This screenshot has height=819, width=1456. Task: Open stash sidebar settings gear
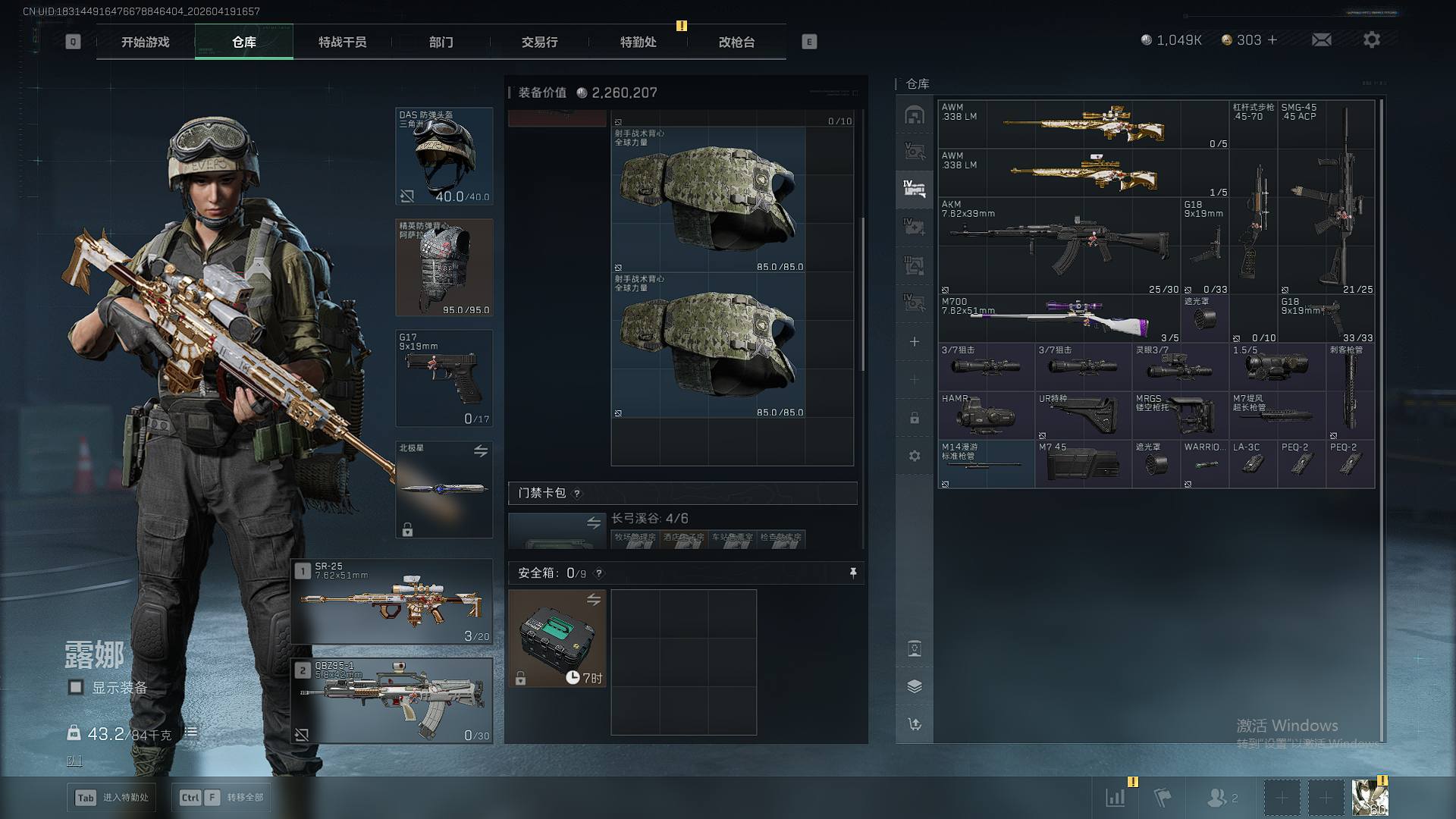(x=915, y=456)
